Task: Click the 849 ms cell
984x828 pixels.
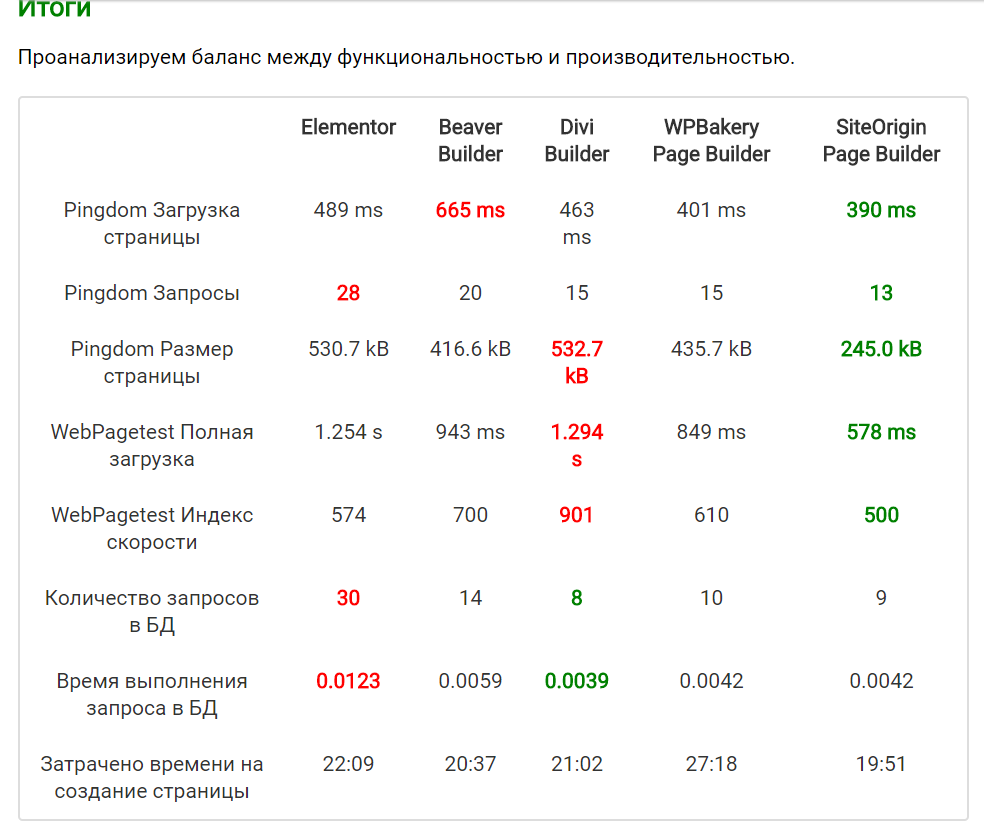Action: pos(711,432)
